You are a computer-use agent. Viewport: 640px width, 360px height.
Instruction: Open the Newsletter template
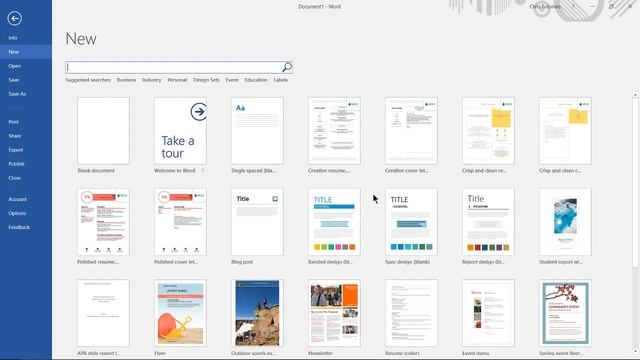(x=334, y=313)
